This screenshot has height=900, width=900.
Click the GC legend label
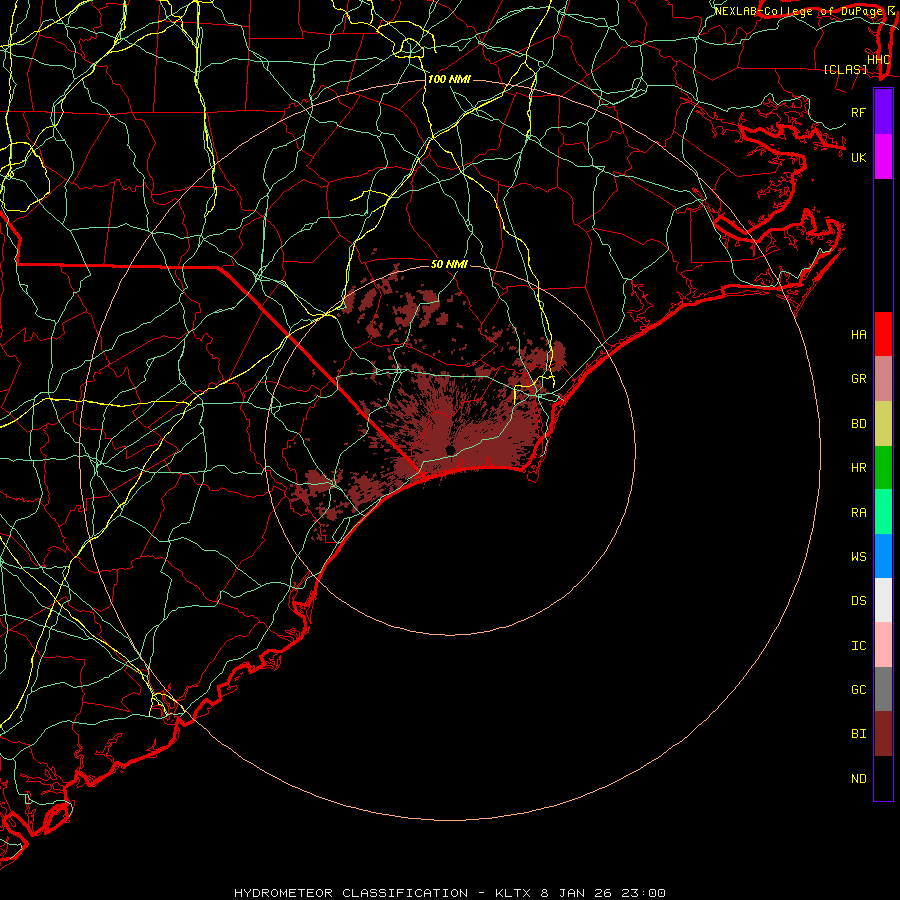[x=859, y=689]
